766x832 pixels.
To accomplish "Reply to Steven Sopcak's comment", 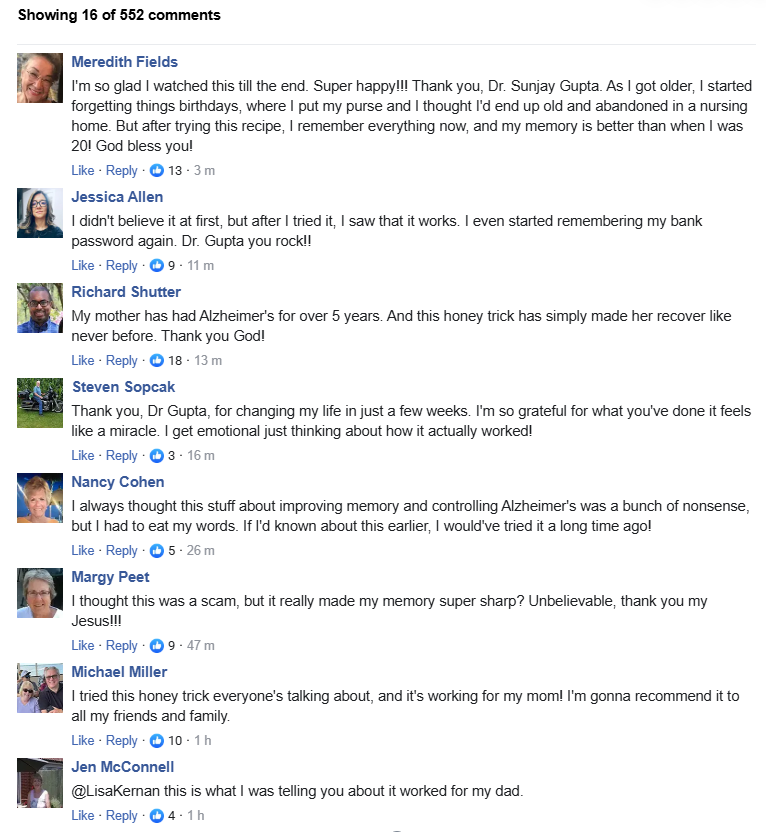I will 122,455.
